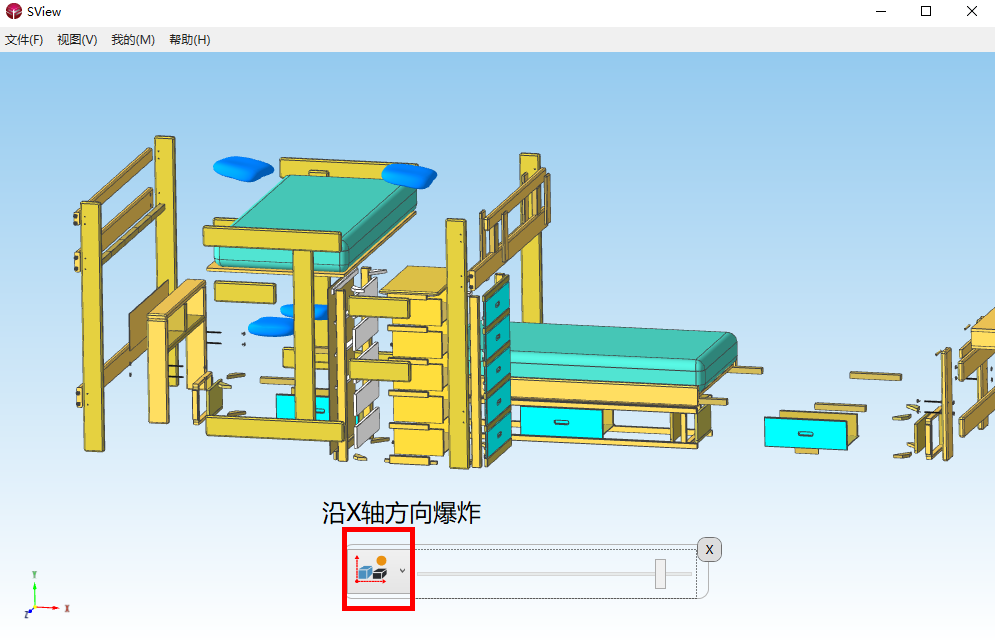Image resolution: width=995 pixels, height=640 pixels.
Task: Click the SView app logo icon
Action: [13, 11]
